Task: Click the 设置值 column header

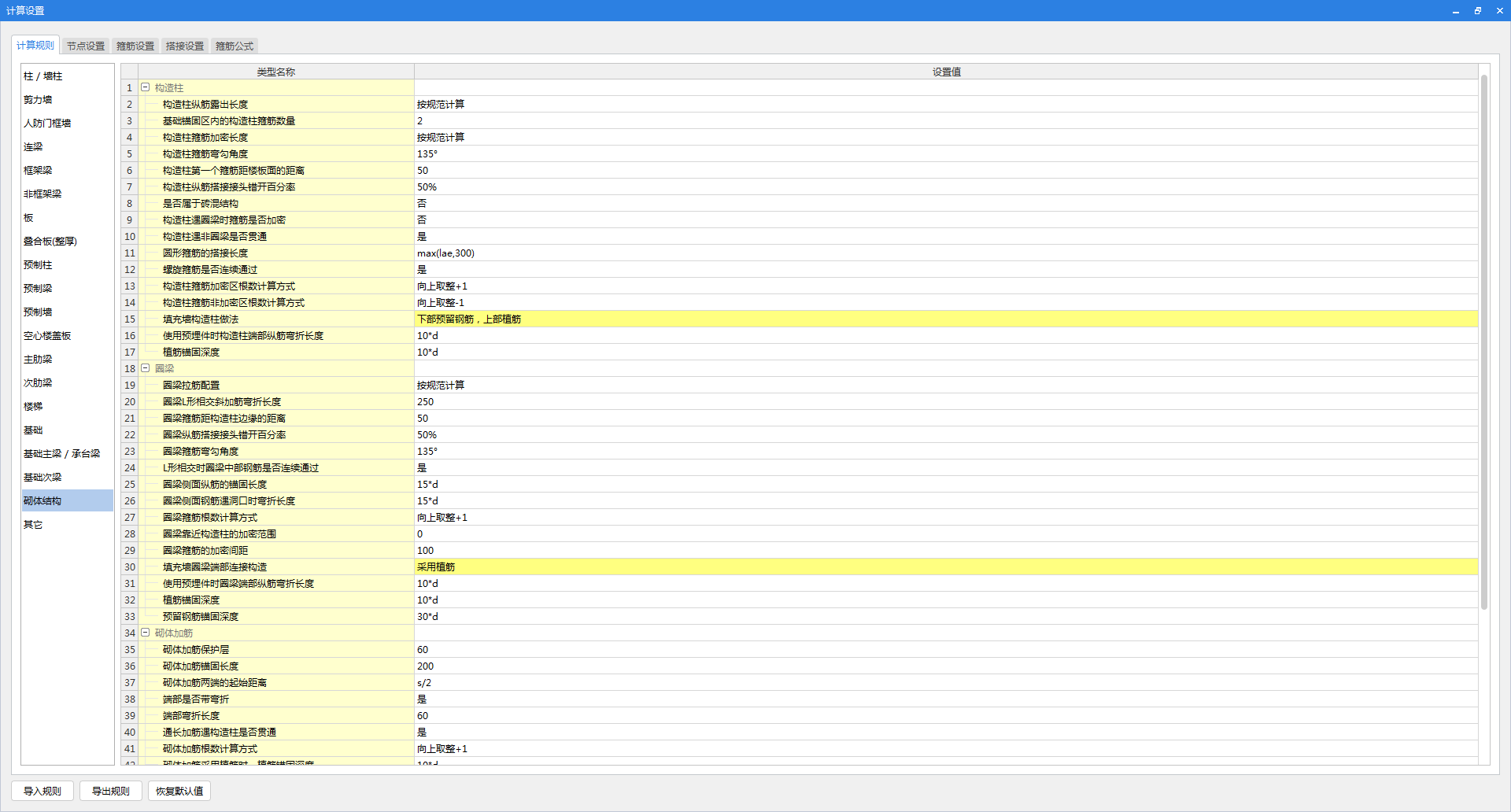Action: coord(946,72)
